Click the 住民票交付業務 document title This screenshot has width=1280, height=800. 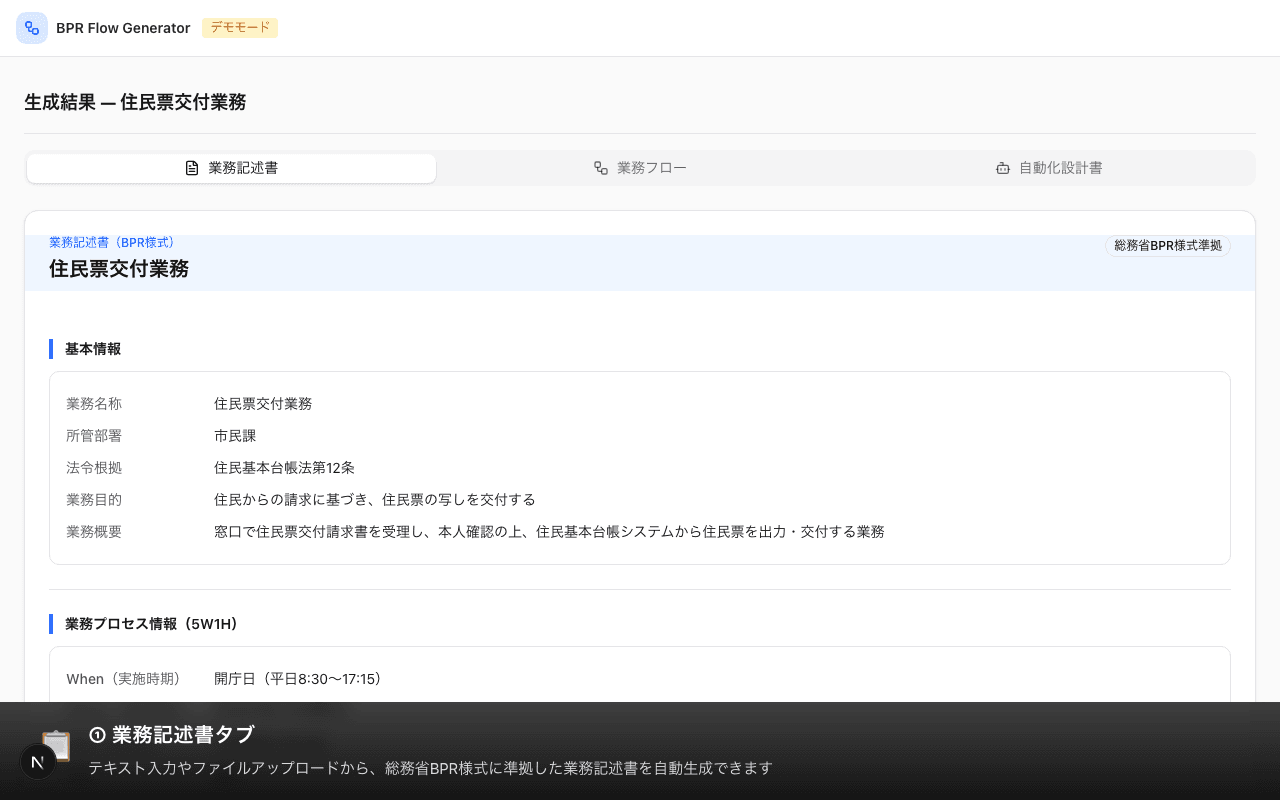[118, 269]
